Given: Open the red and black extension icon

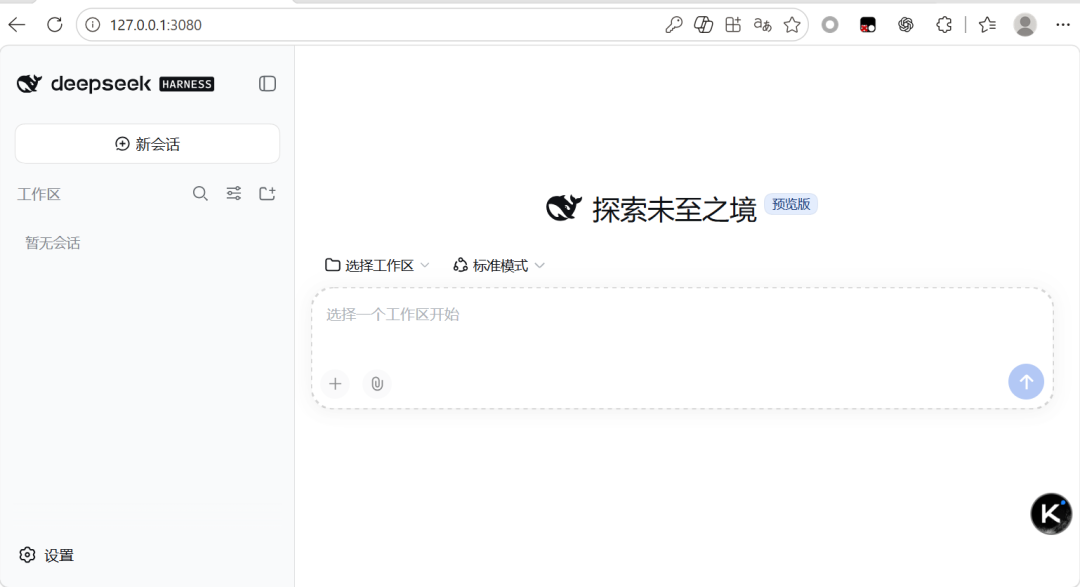Looking at the screenshot, I should pos(868,25).
